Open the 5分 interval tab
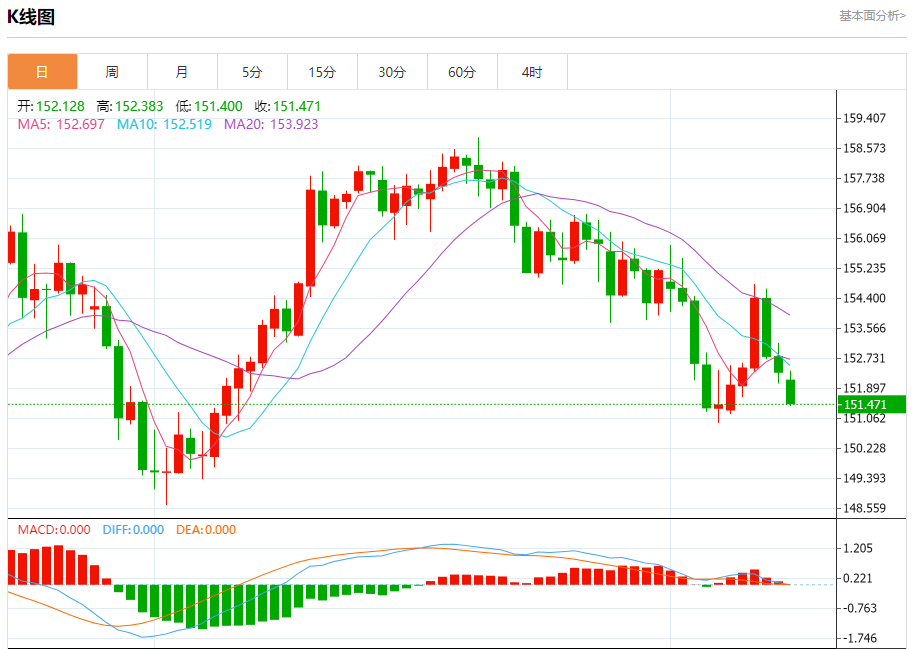912x649 pixels. [252, 72]
